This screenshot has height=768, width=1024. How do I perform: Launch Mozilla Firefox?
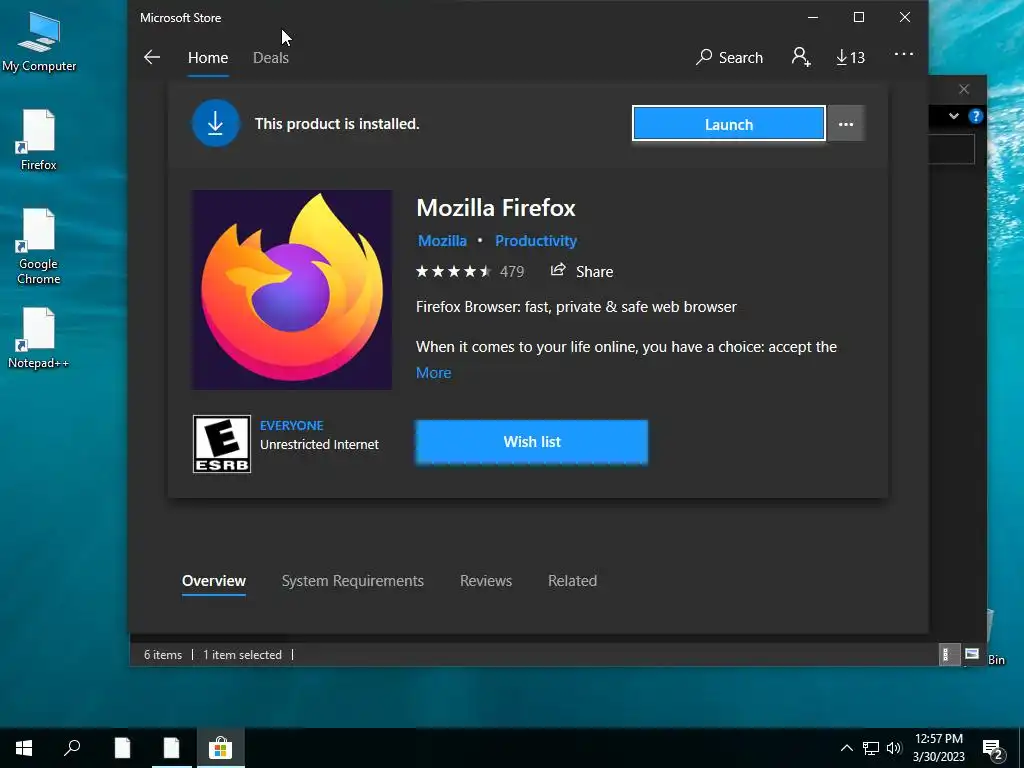coord(729,124)
